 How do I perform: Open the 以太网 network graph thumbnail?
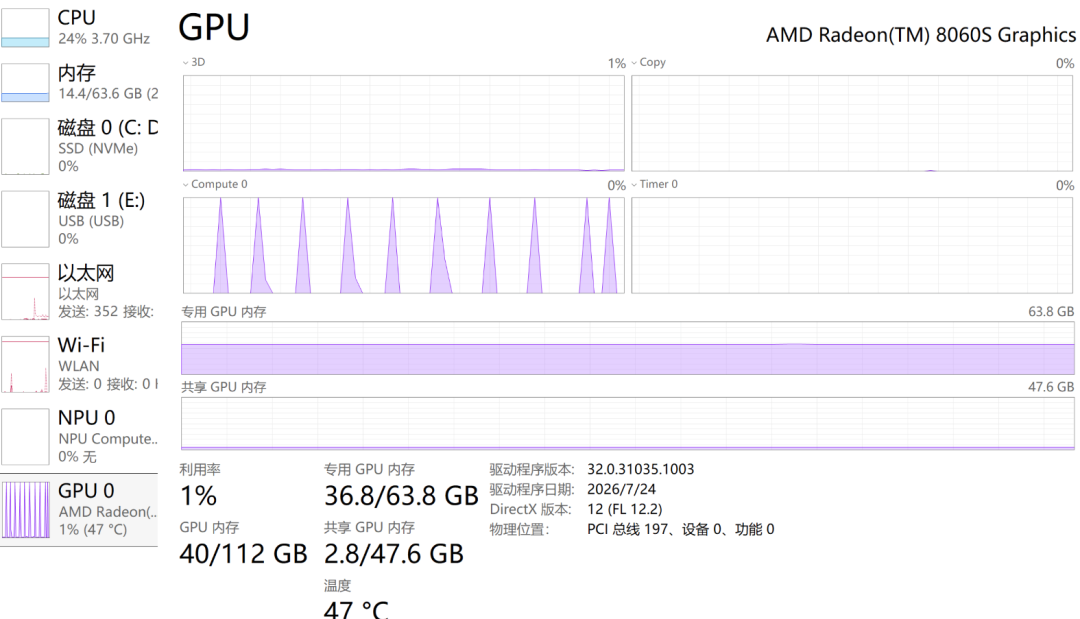(25, 292)
